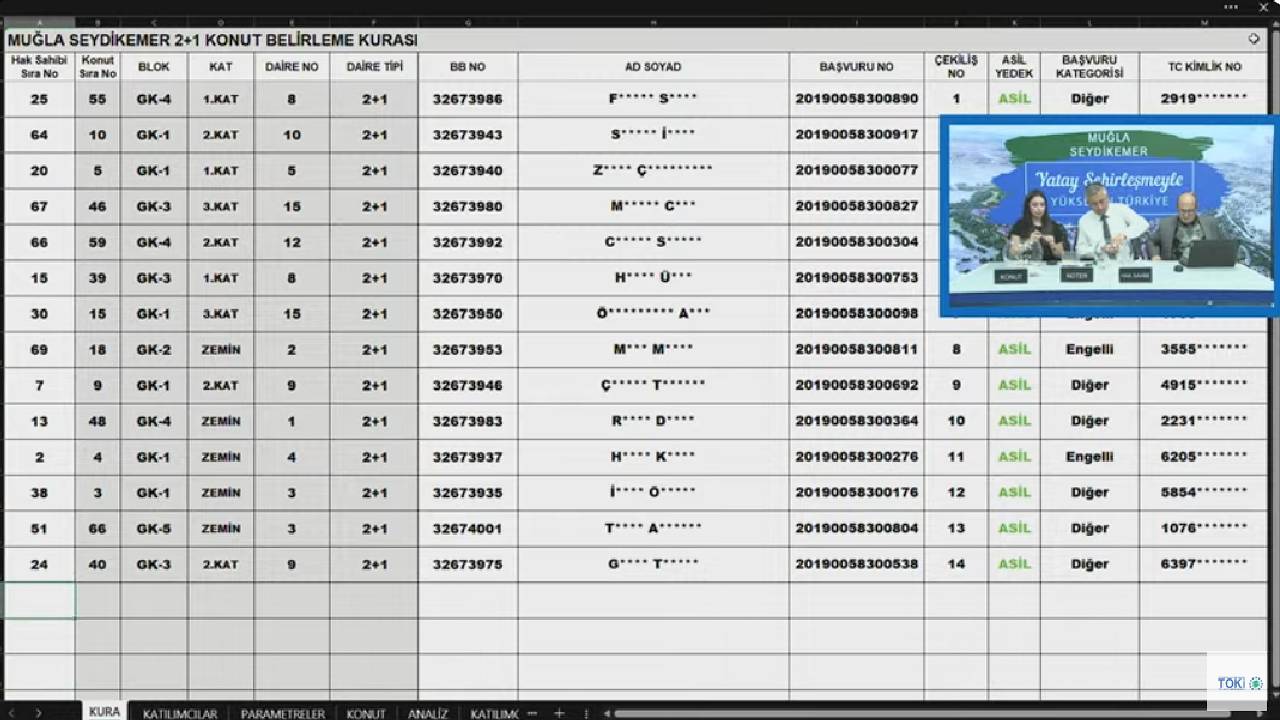Image resolution: width=1280 pixels, height=720 pixels.
Task: Click the tab bar splitter handle
Action: [586, 713]
